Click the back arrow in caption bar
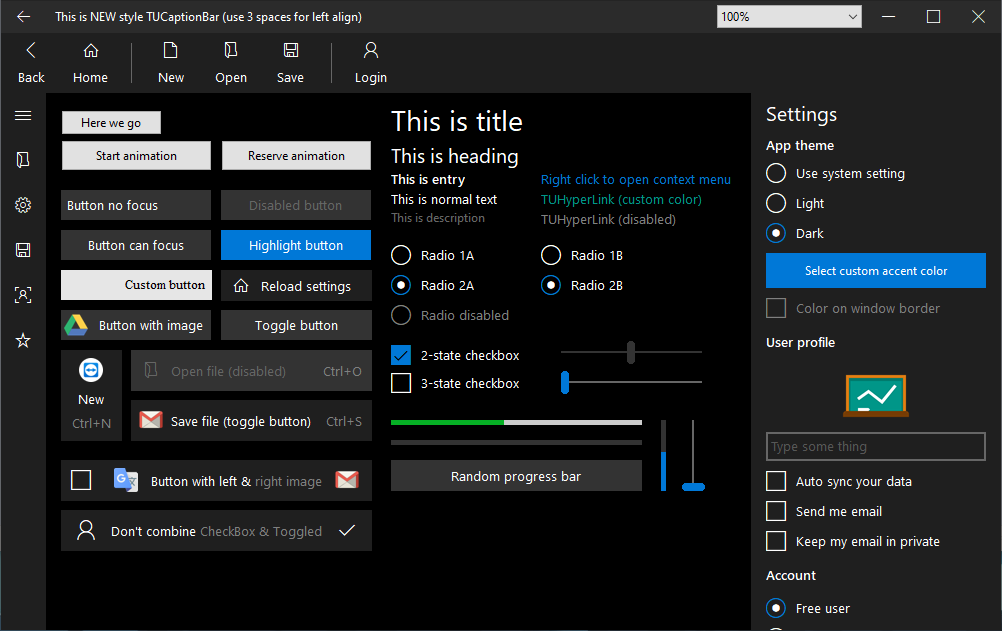 24,17
